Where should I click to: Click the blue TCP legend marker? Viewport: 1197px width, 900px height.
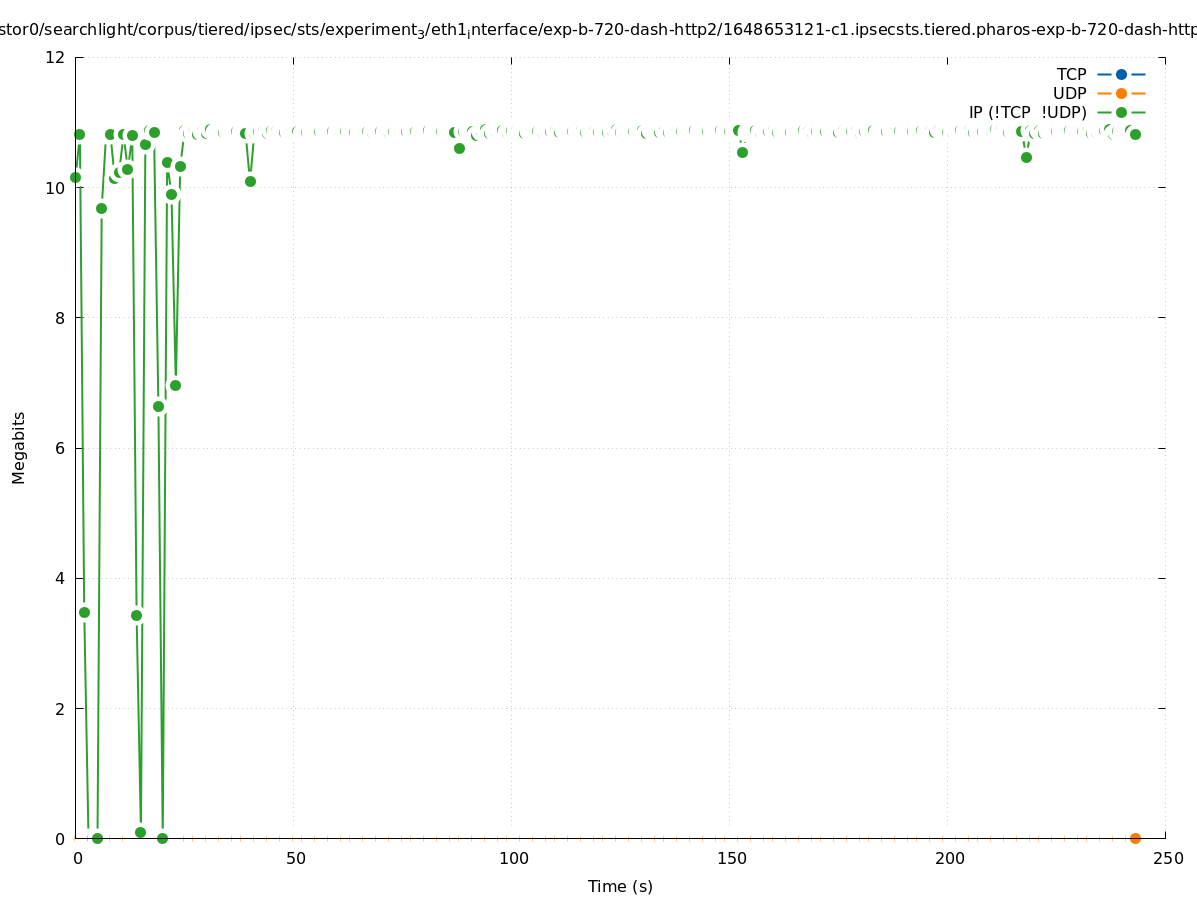(1121, 74)
